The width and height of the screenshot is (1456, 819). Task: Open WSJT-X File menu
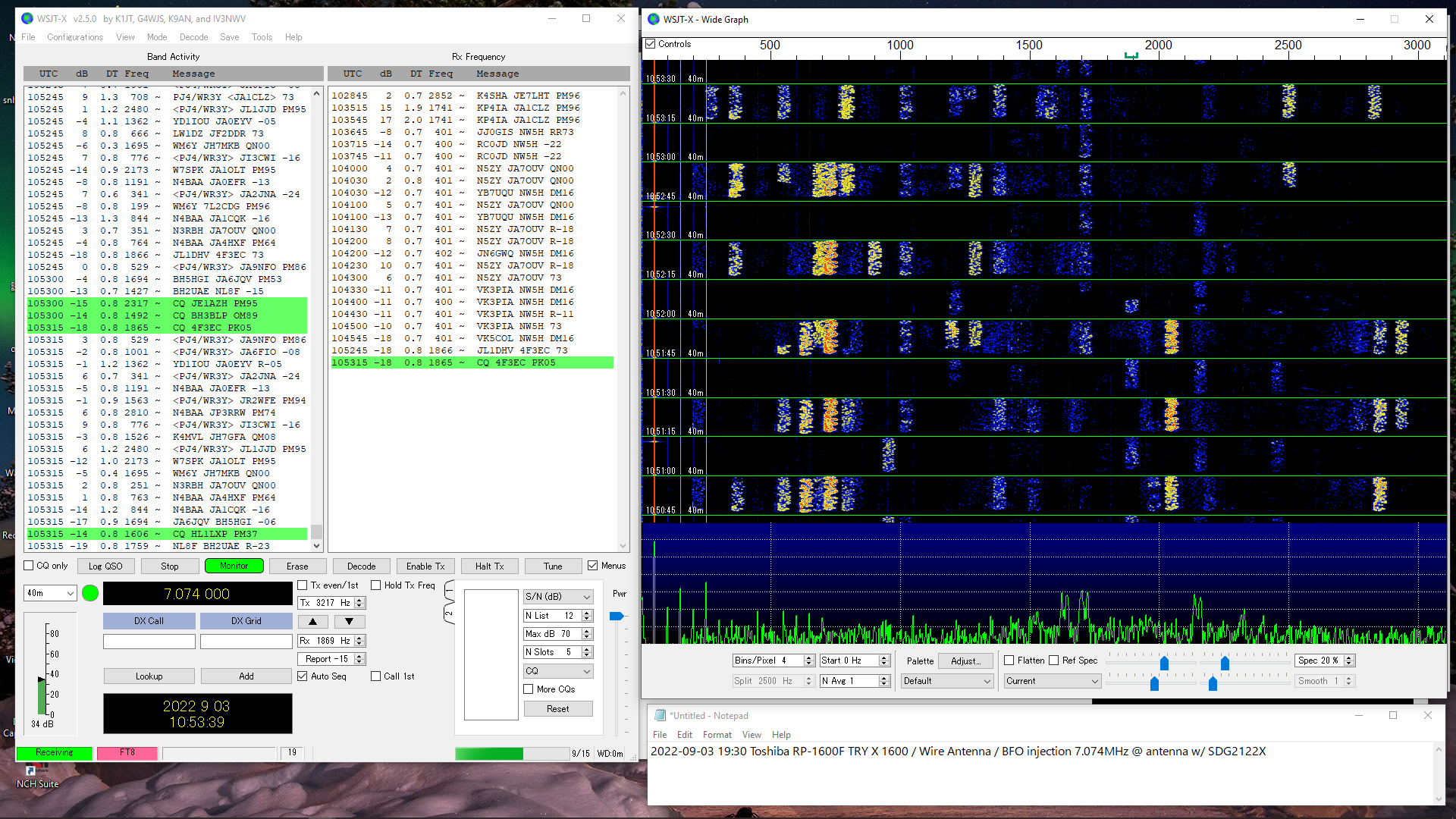pos(28,37)
